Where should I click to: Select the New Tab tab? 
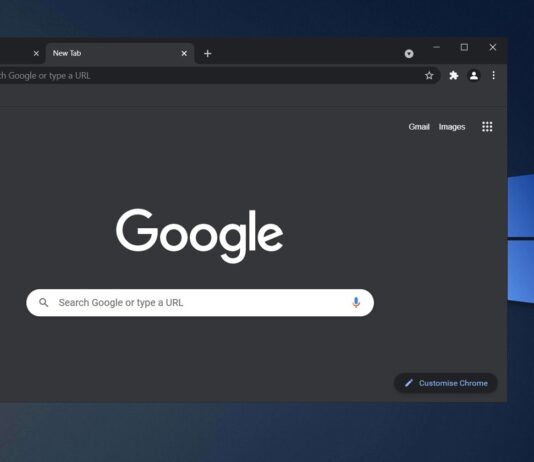120,53
